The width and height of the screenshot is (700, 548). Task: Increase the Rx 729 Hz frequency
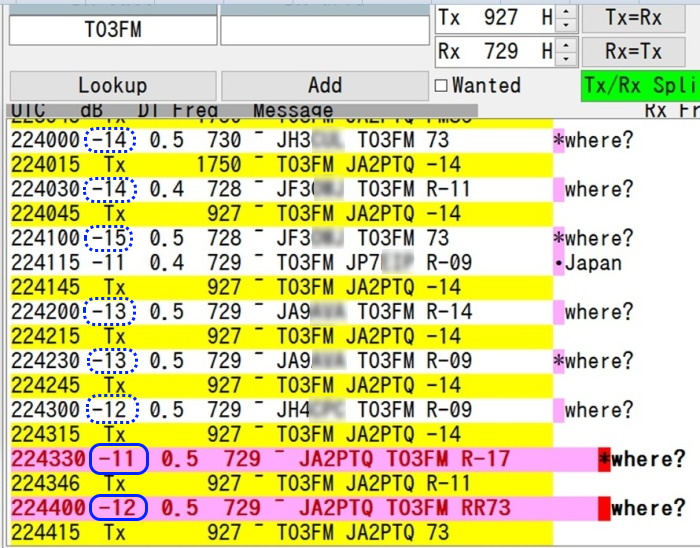[566, 45]
